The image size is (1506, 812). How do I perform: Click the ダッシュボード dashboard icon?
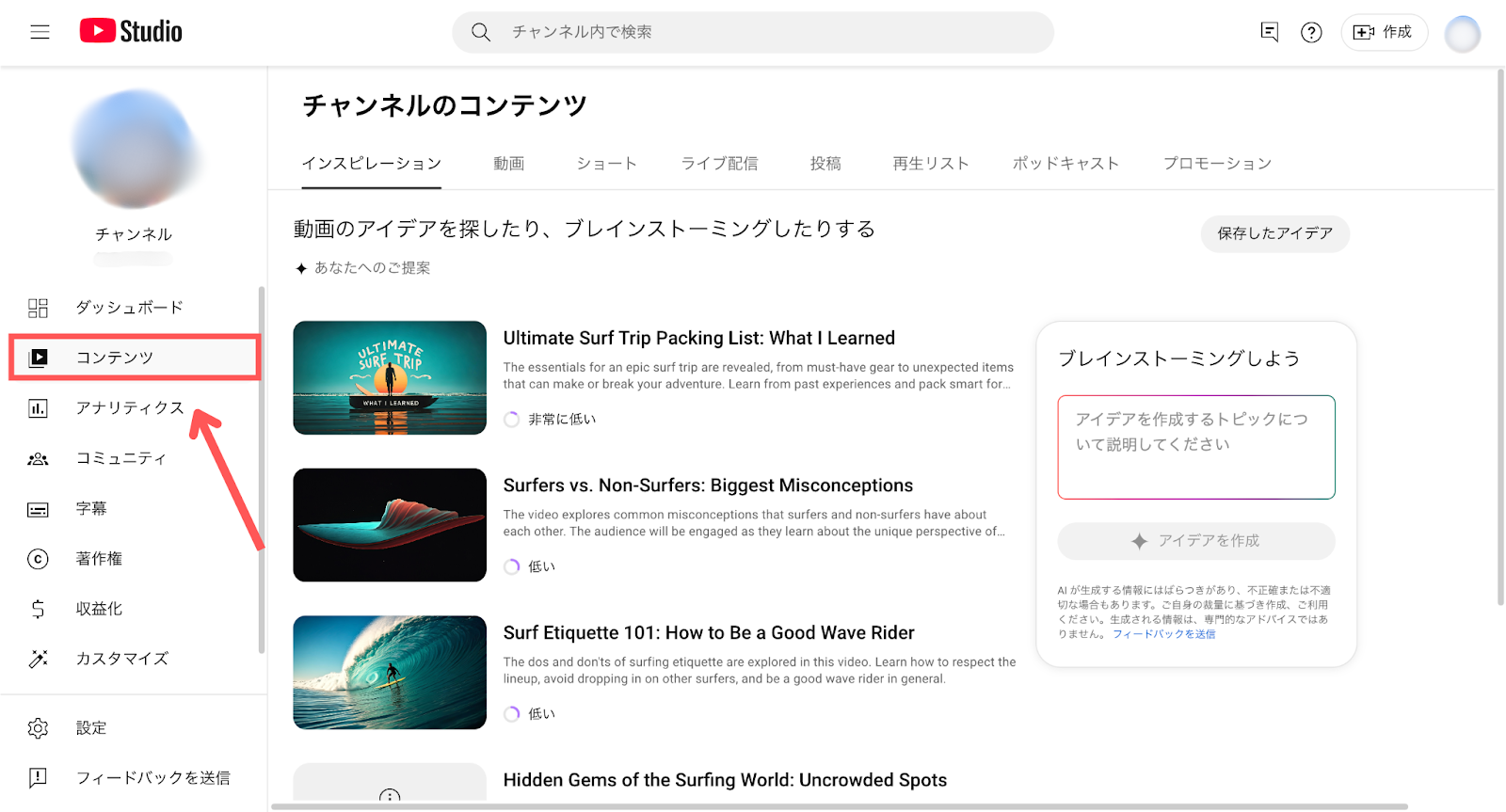tap(38, 308)
